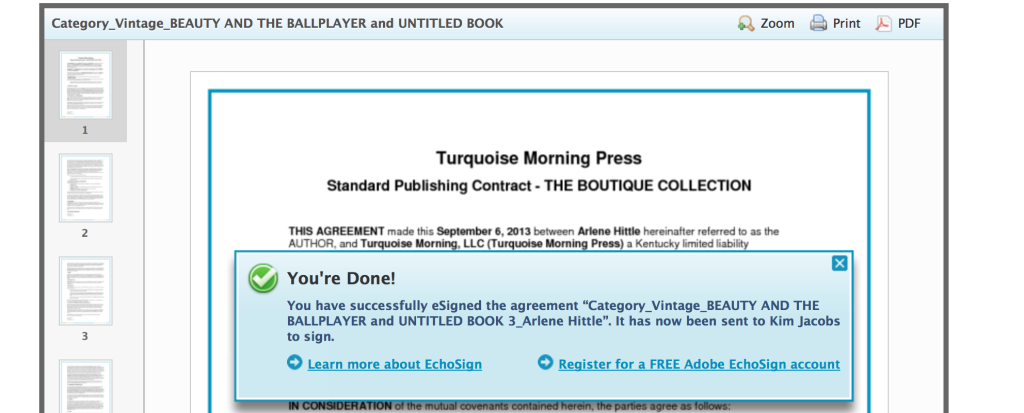
Task: Click the Zoom label in toolbar
Action: pyautogui.click(x=777, y=24)
